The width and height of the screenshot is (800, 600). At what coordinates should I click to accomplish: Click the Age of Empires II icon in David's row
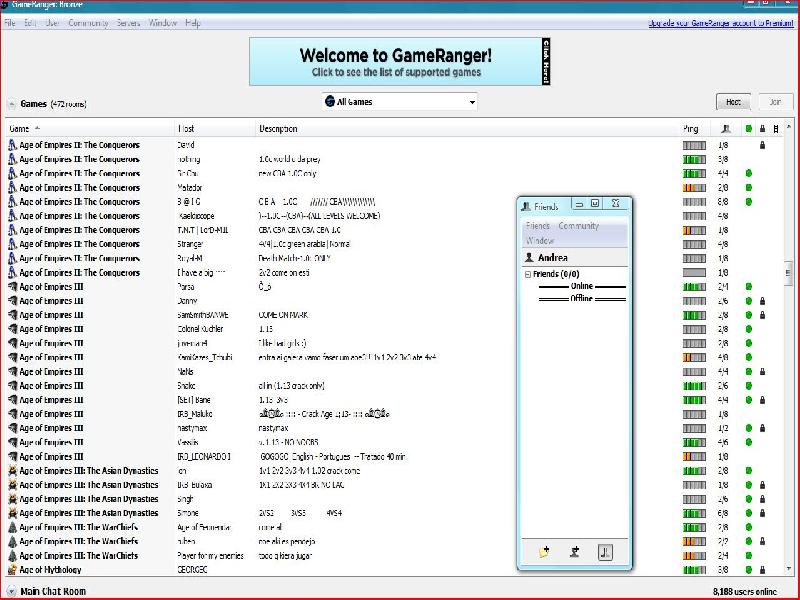point(12,145)
